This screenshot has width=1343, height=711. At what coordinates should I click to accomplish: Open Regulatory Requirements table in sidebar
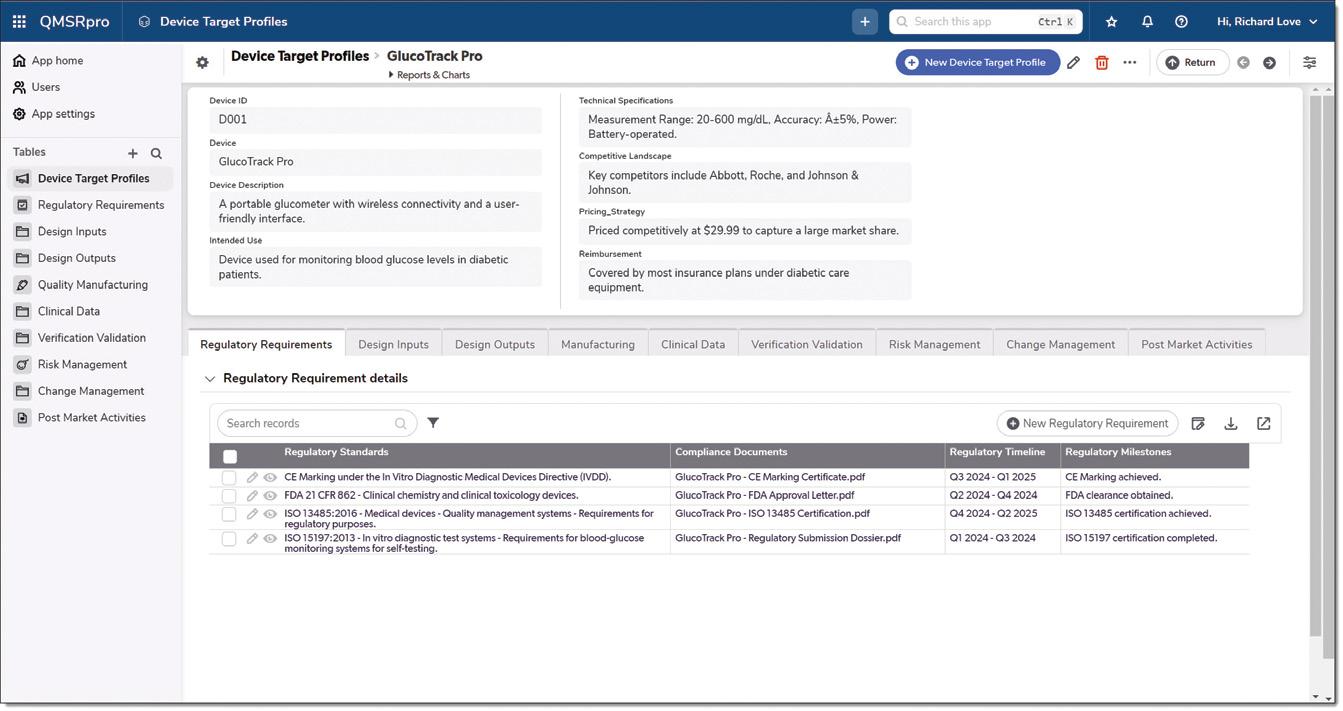point(90,205)
